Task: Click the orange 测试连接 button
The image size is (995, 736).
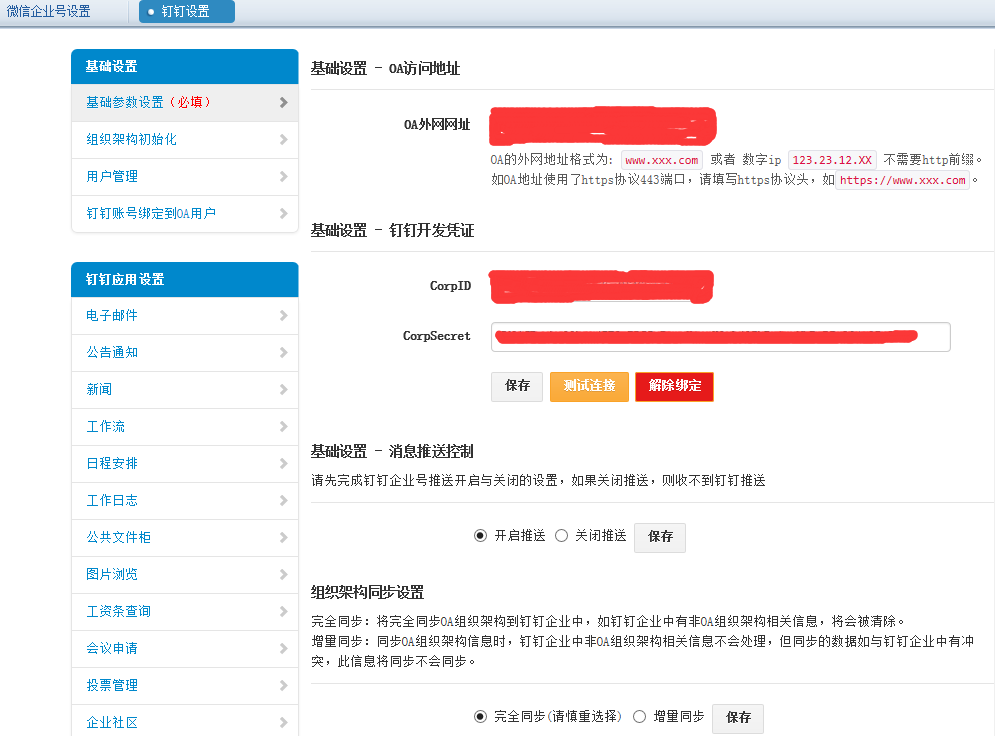Action: point(589,386)
